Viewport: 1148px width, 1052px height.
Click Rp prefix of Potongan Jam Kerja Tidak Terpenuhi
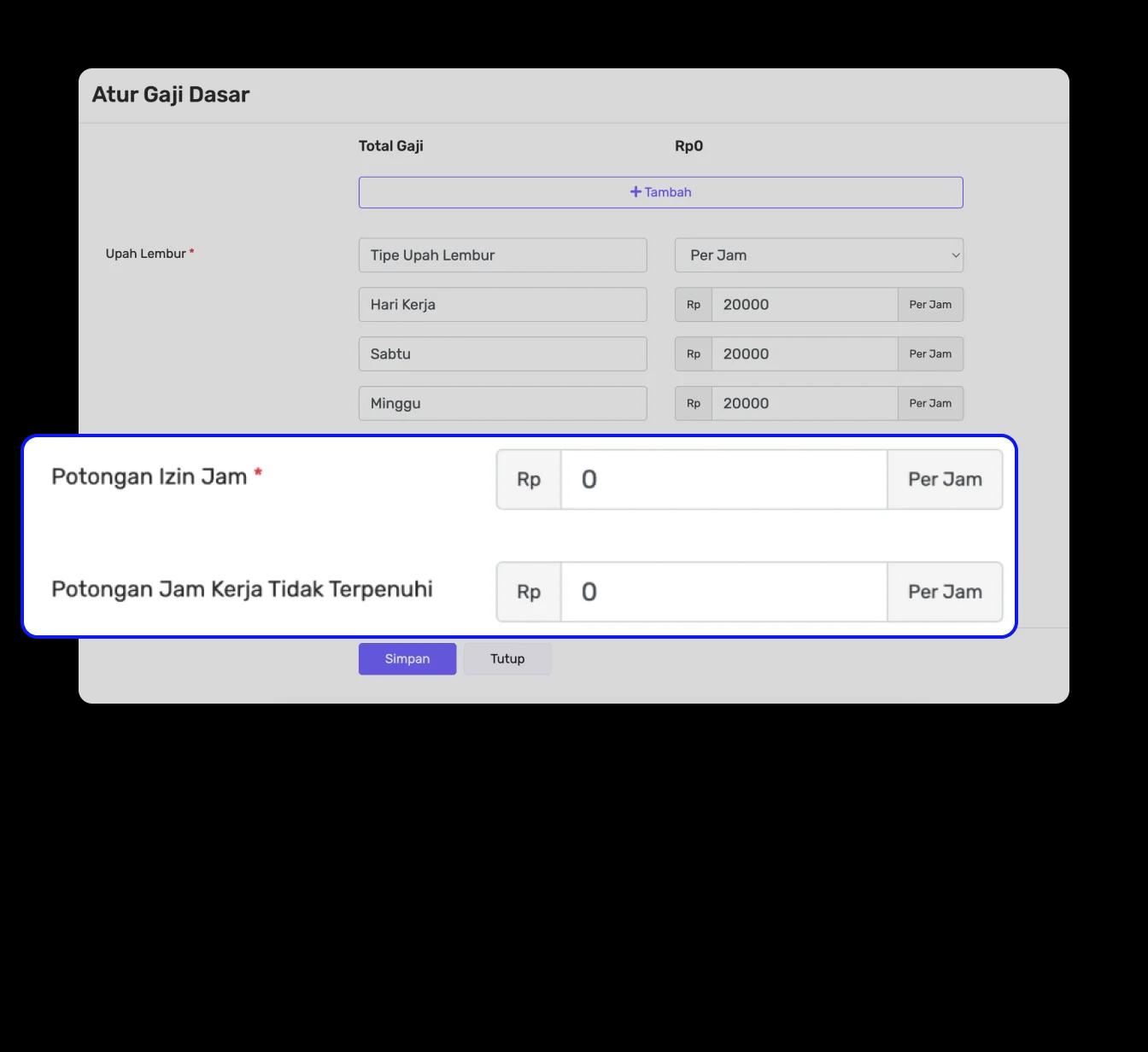[529, 592]
